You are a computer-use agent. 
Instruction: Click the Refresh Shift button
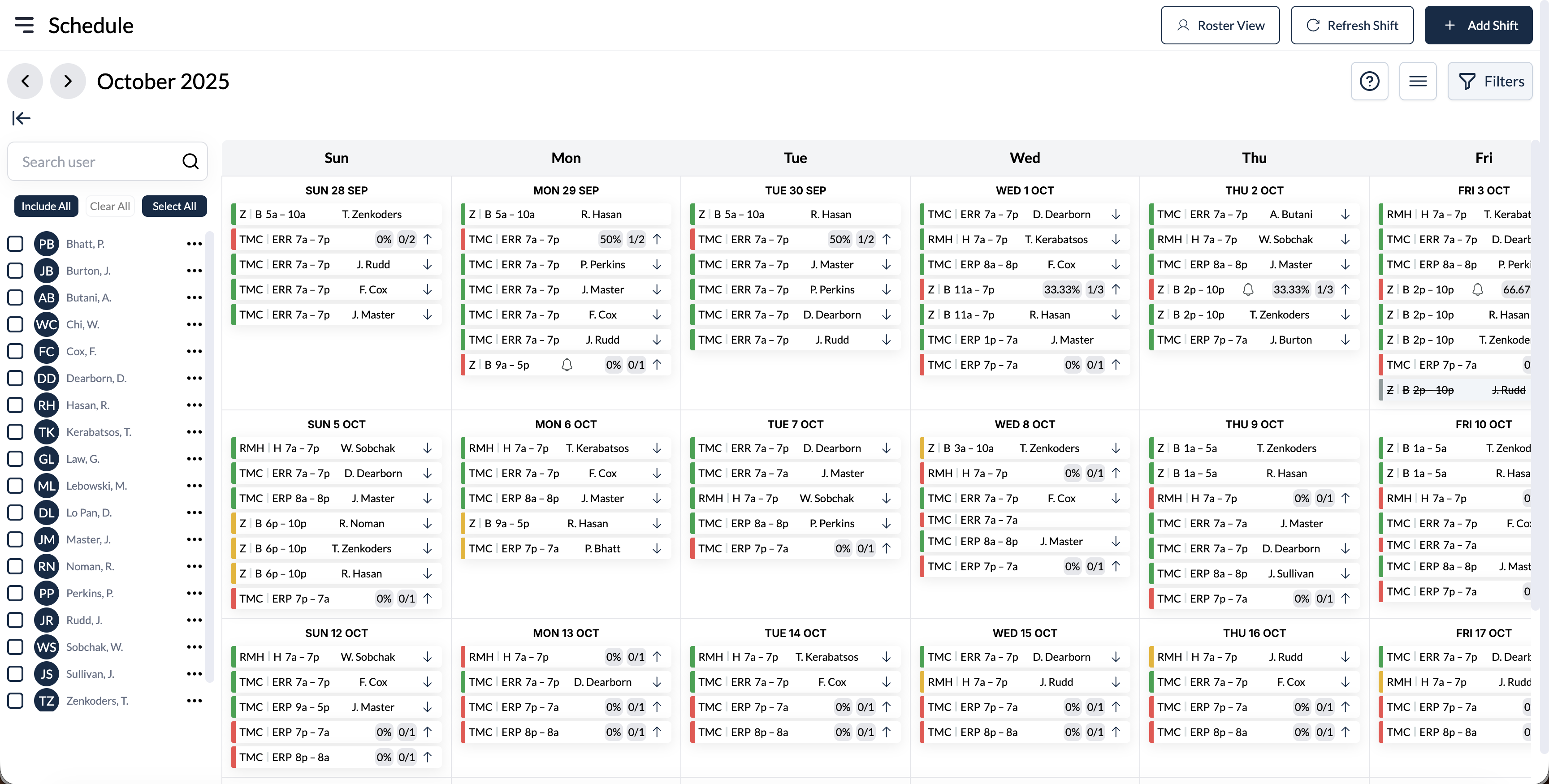tap(1351, 25)
